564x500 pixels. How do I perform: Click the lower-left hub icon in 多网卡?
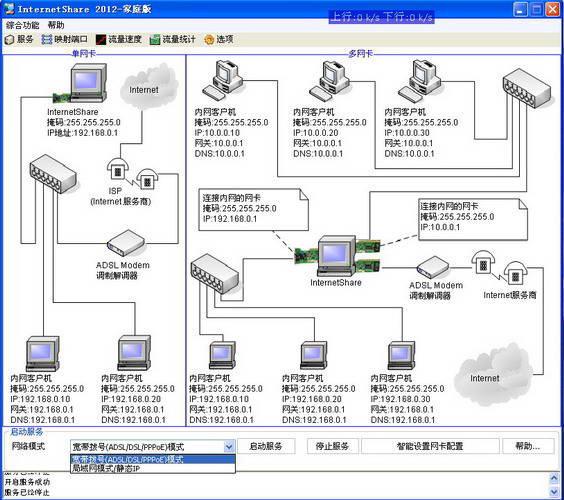coord(215,274)
